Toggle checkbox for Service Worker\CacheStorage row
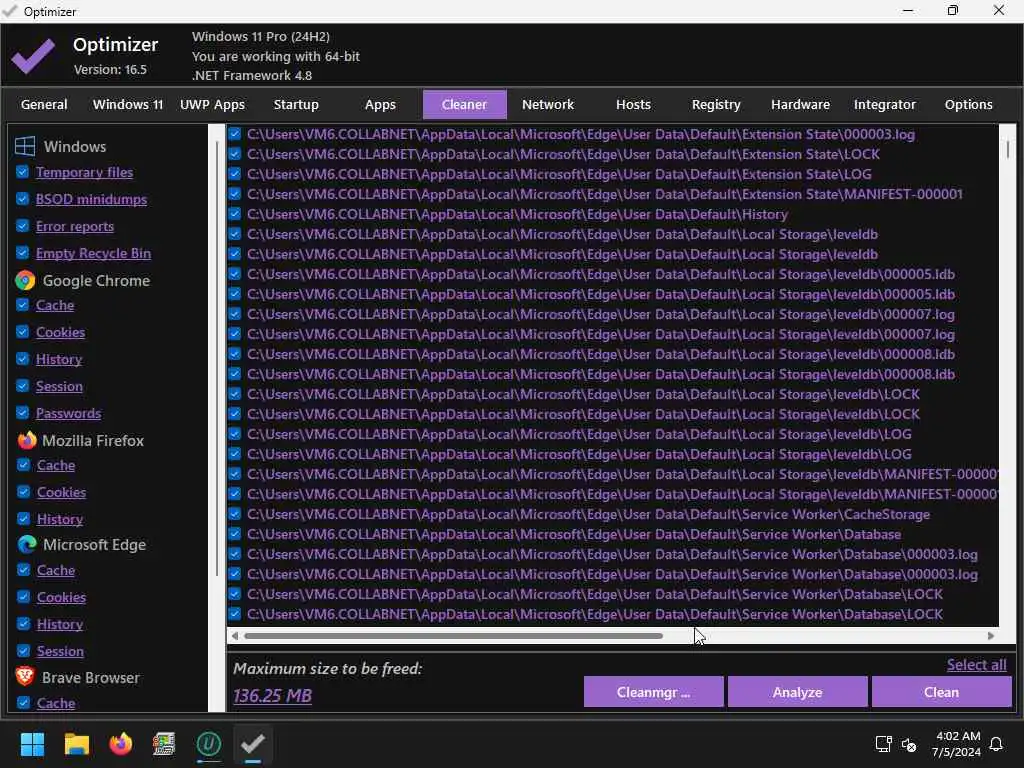 [234, 514]
